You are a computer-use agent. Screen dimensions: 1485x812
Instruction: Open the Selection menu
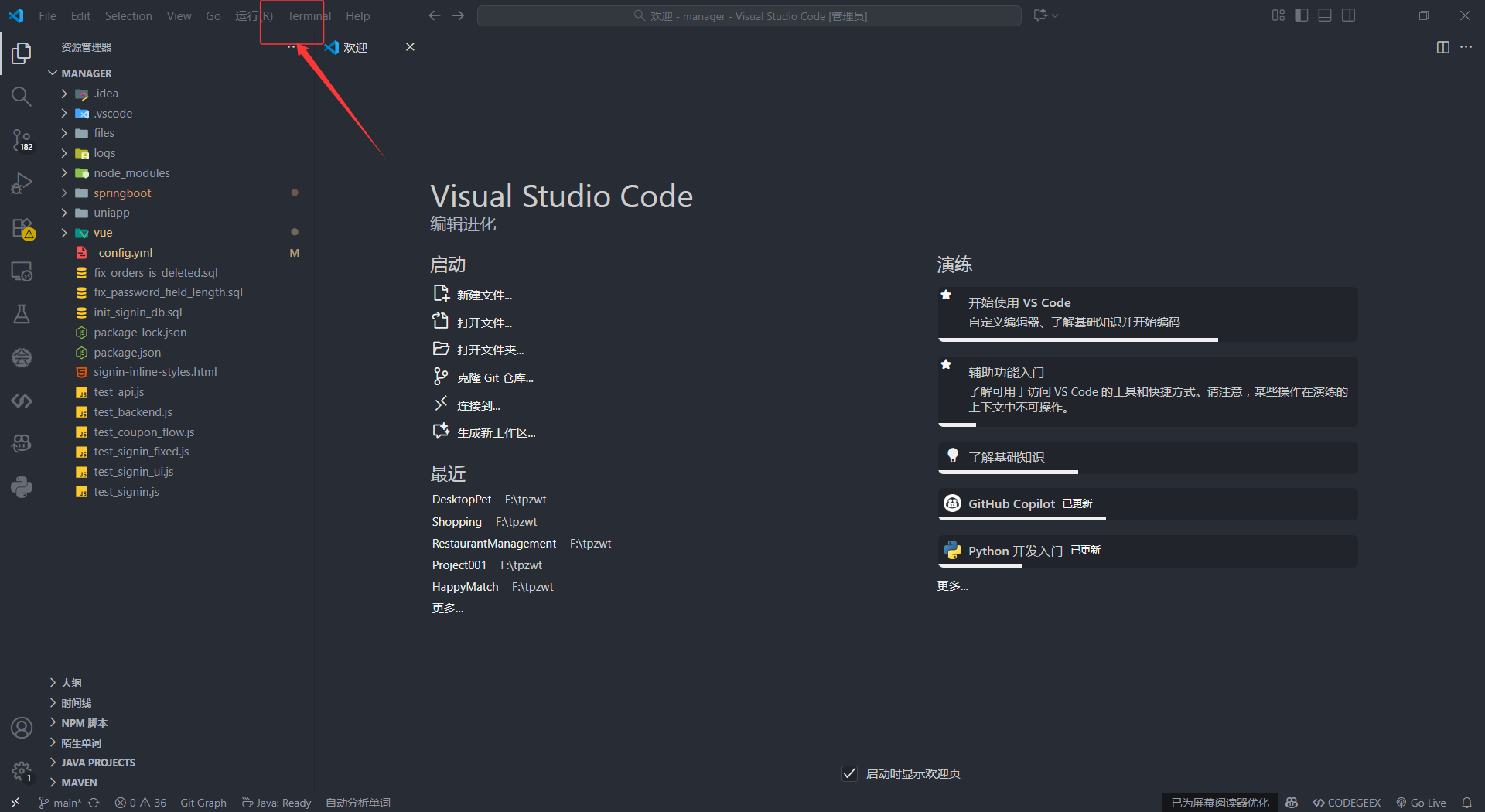pyautogui.click(x=128, y=15)
